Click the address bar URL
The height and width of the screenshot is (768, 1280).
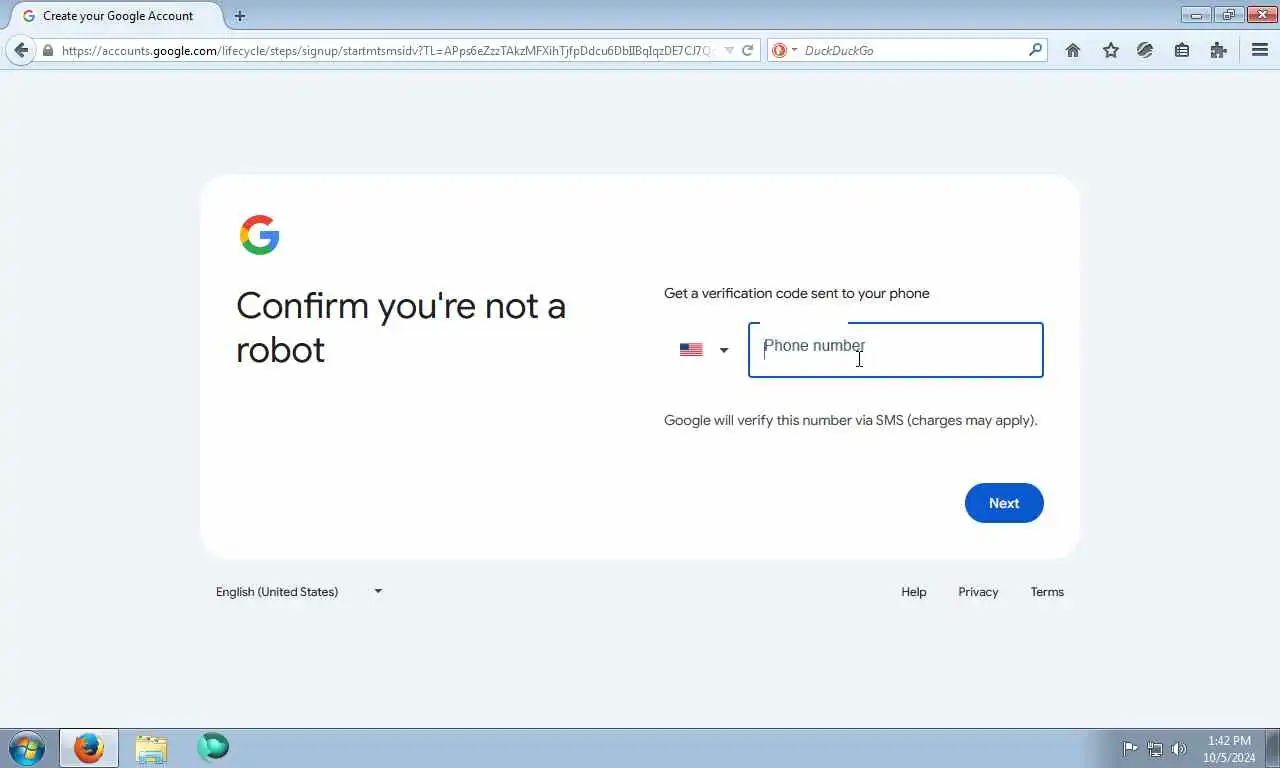(388, 50)
